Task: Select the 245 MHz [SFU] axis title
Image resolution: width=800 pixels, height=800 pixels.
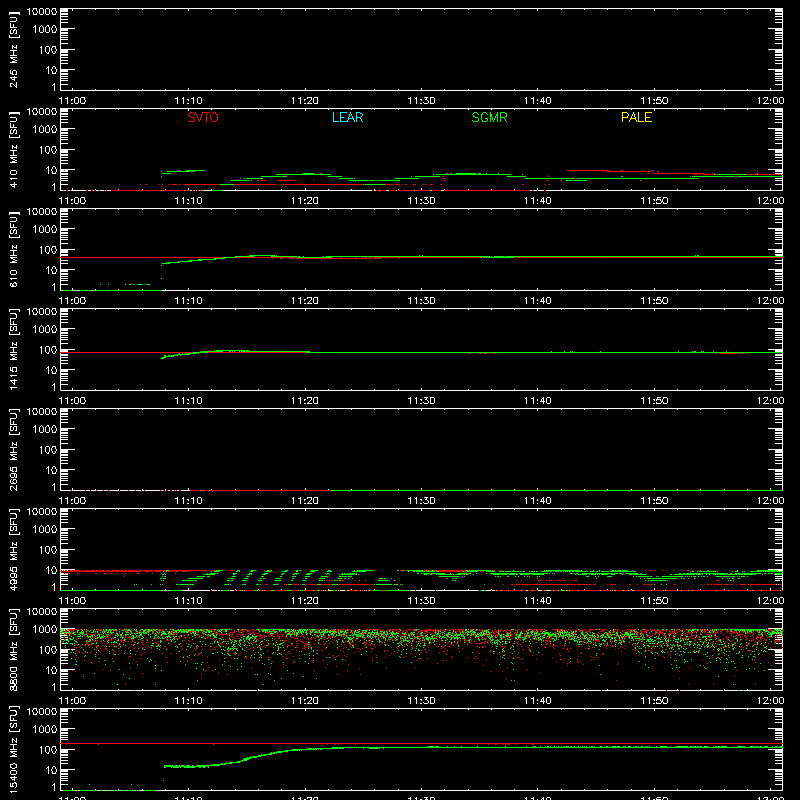Action: (14, 49)
